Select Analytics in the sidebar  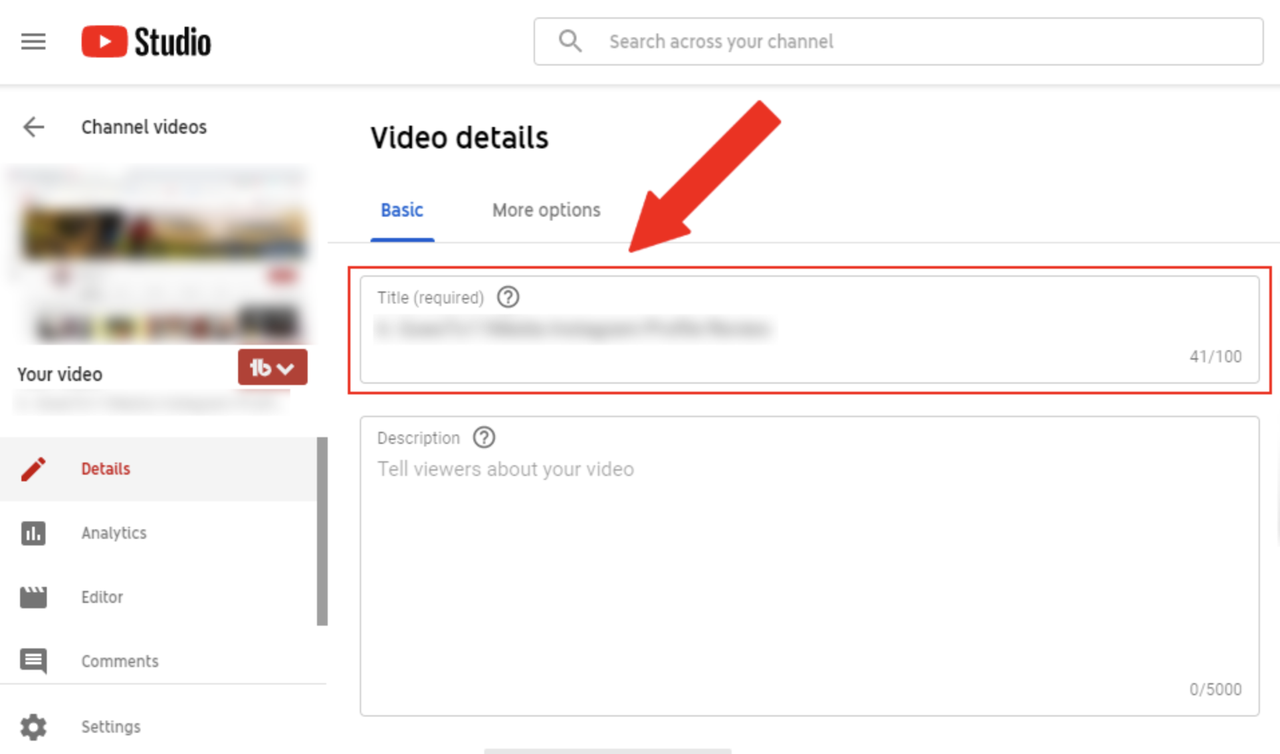click(x=113, y=533)
